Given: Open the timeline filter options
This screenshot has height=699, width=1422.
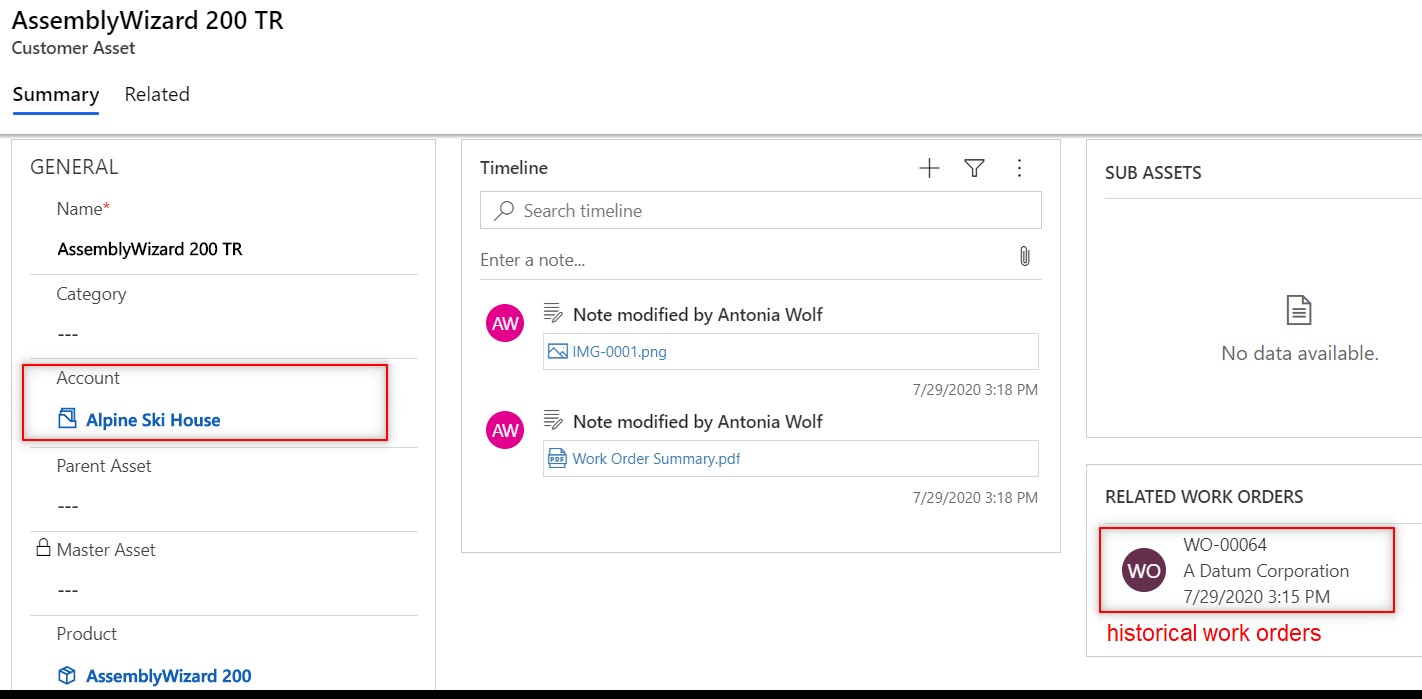Looking at the screenshot, I should 973,168.
